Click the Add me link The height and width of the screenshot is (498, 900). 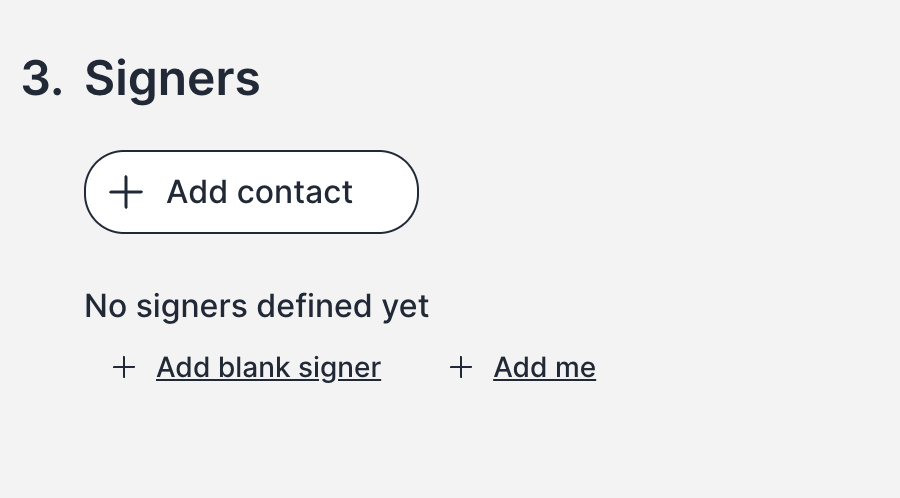click(x=544, y=368)
